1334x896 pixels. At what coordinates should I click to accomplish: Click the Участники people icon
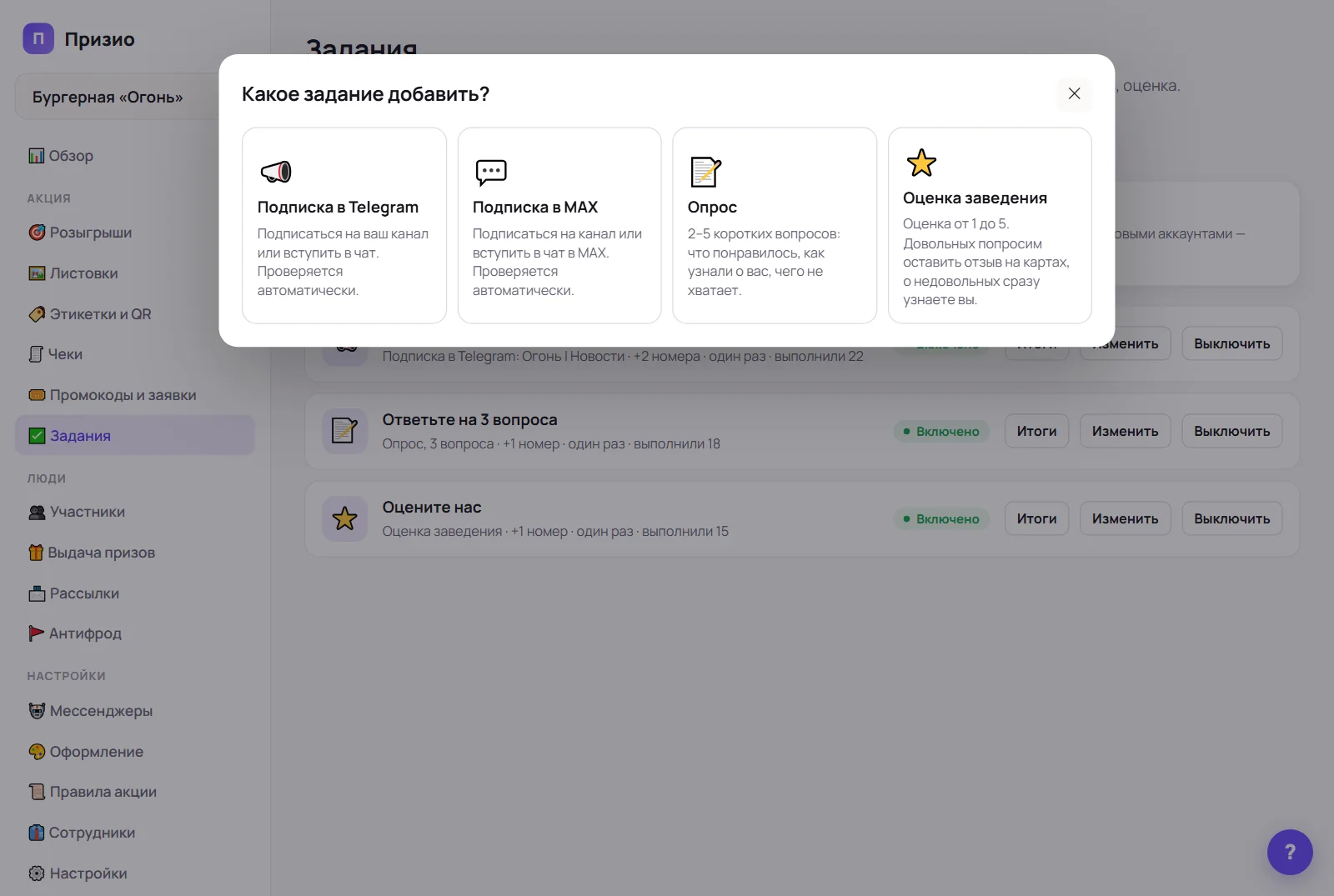click(37, 512)
